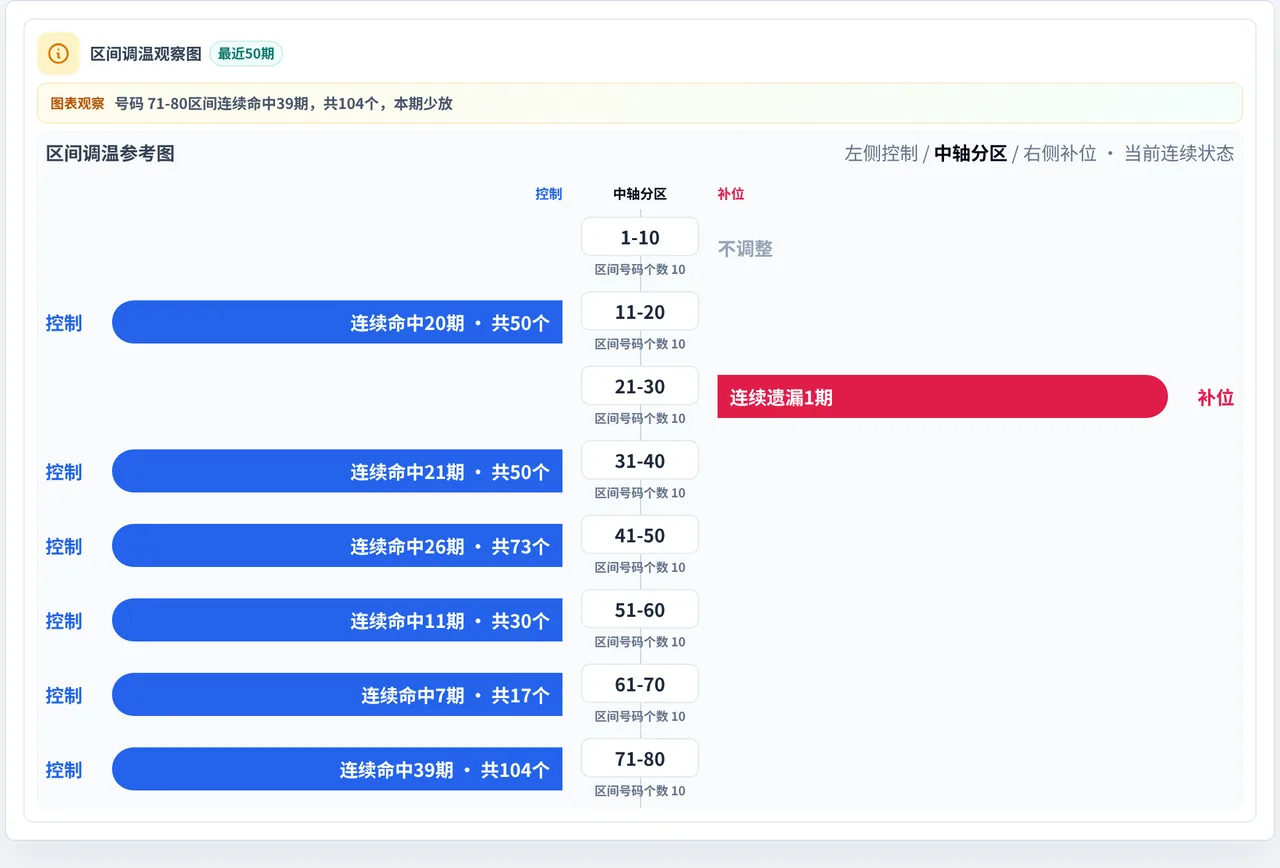The image size is (1280, 868).
Task: Select the 31-40 range box
Action: click(640, 461)
